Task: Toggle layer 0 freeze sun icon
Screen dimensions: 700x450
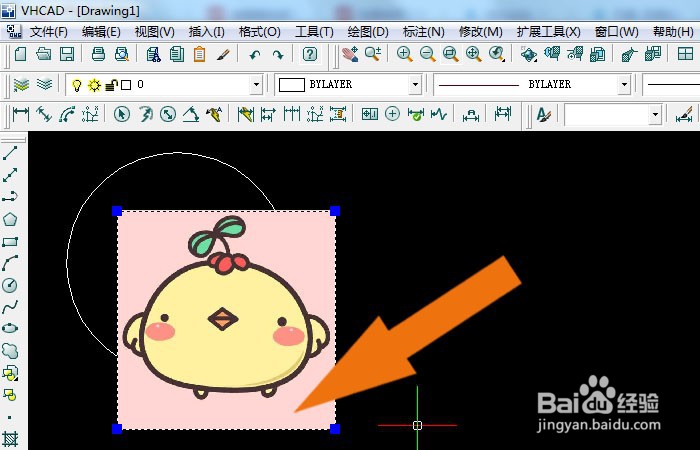Action: pyautogui.click(x=94, y=85)
